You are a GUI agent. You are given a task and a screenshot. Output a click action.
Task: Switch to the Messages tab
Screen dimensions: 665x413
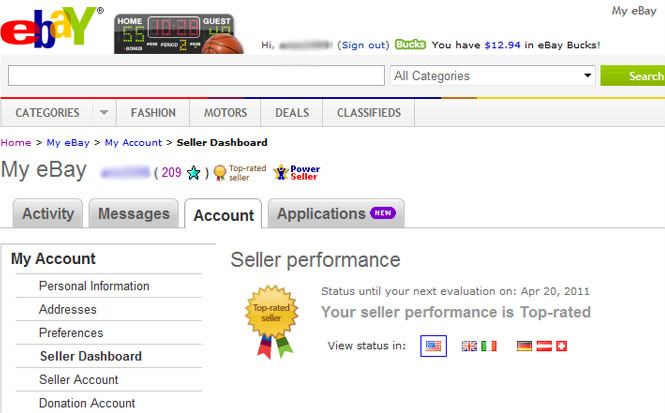click(134, 213)
